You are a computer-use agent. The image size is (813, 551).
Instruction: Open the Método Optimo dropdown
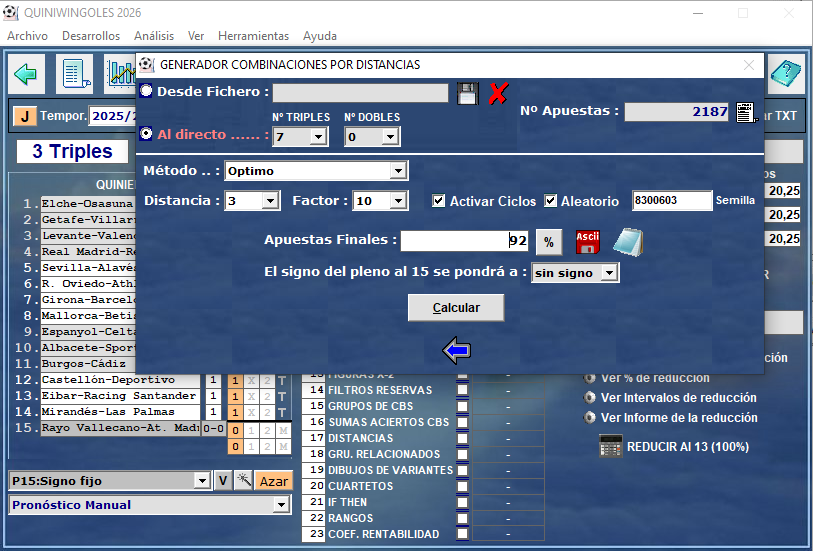(x=398, y=171)
